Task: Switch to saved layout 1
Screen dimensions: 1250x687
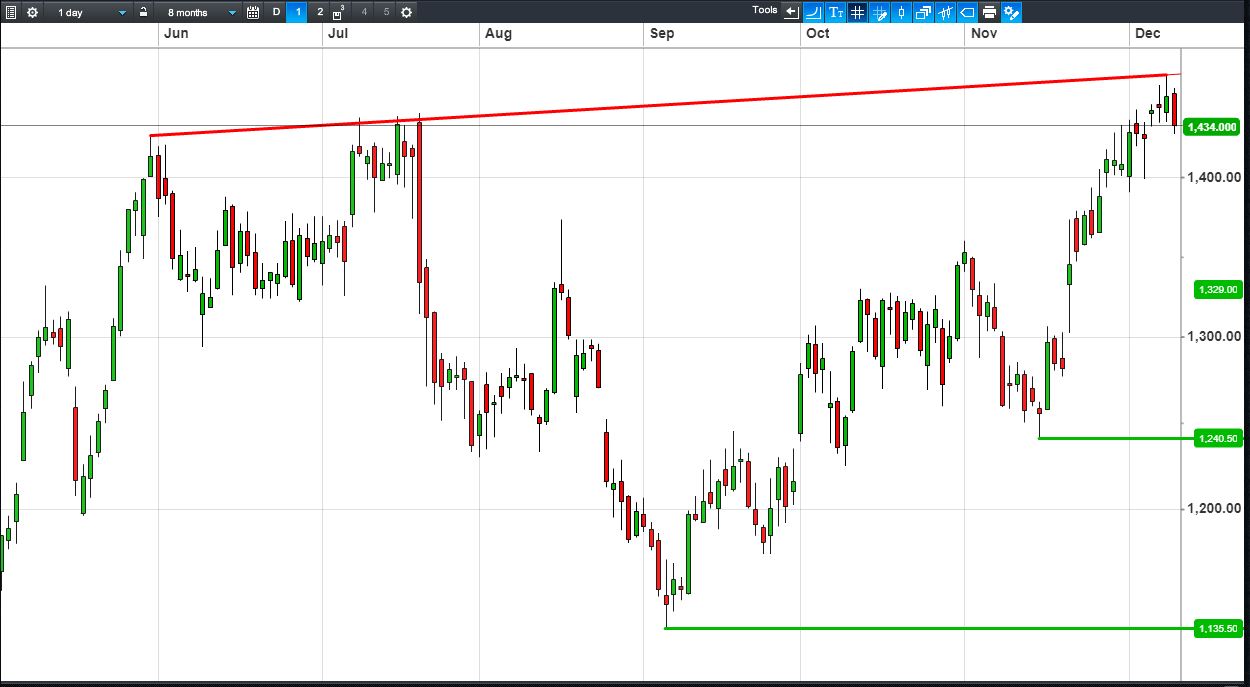Action: pyautogui.click(x=298, y=12)
